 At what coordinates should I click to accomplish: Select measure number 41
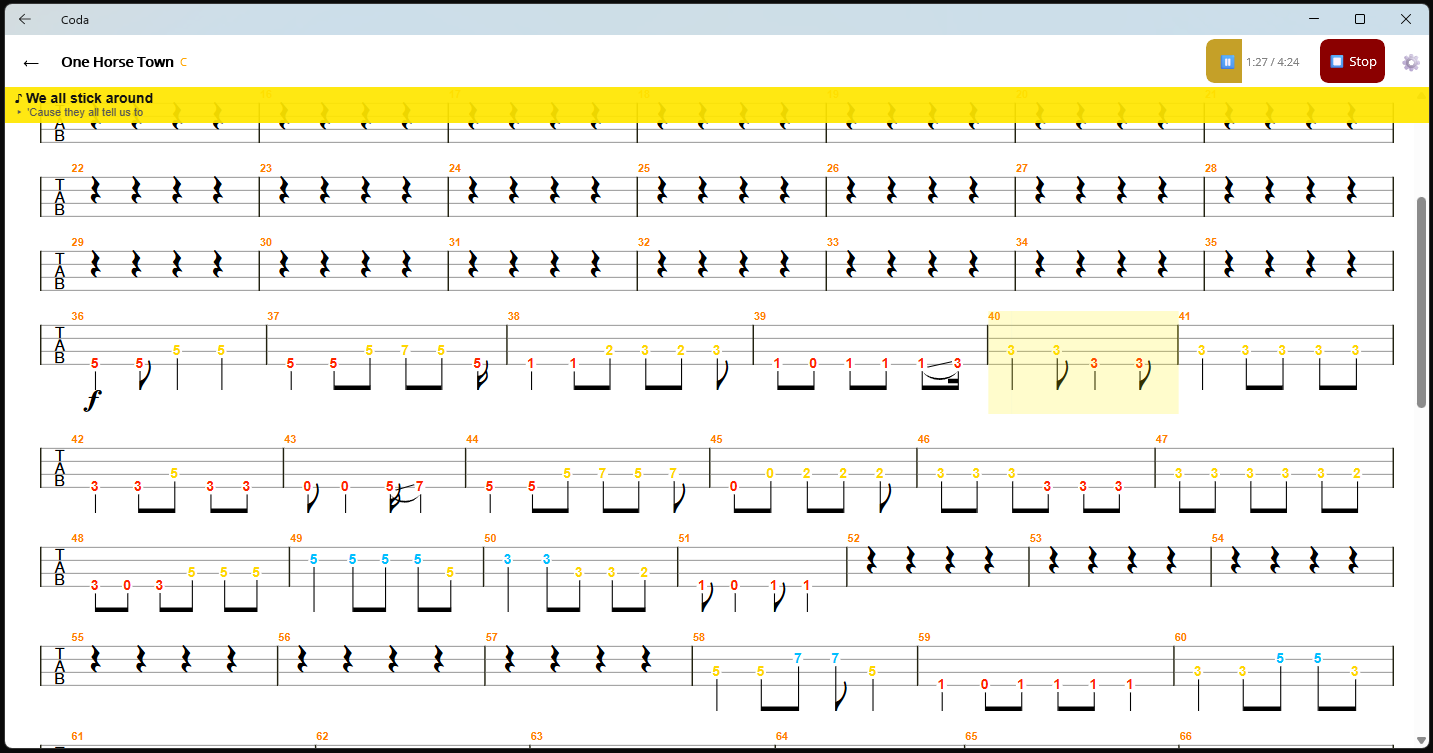click(x=1185, y=317)
